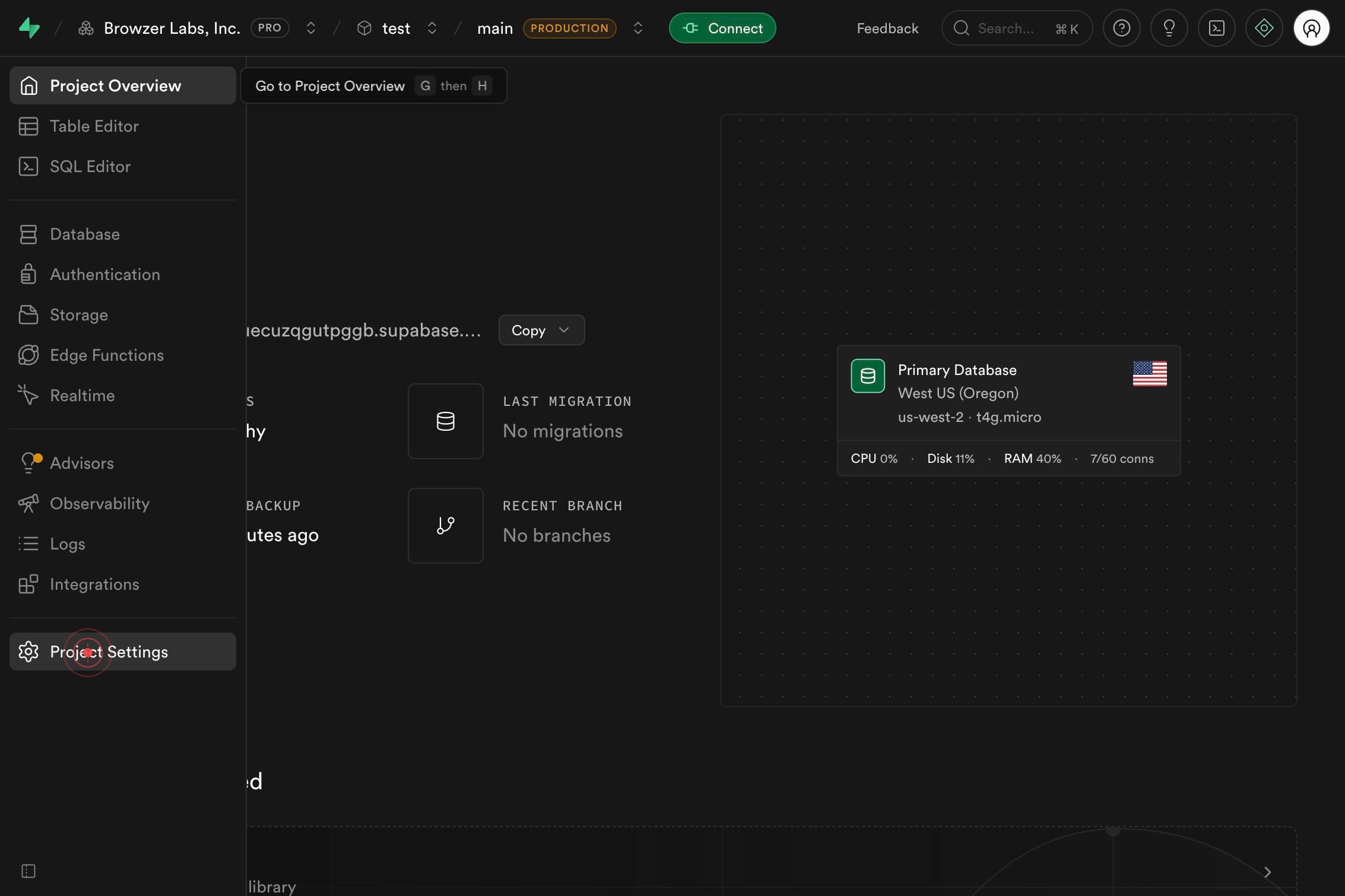Go to Integrations in sidebar
The height and width of the screenshot is (896, 1345).
(123, 584)
